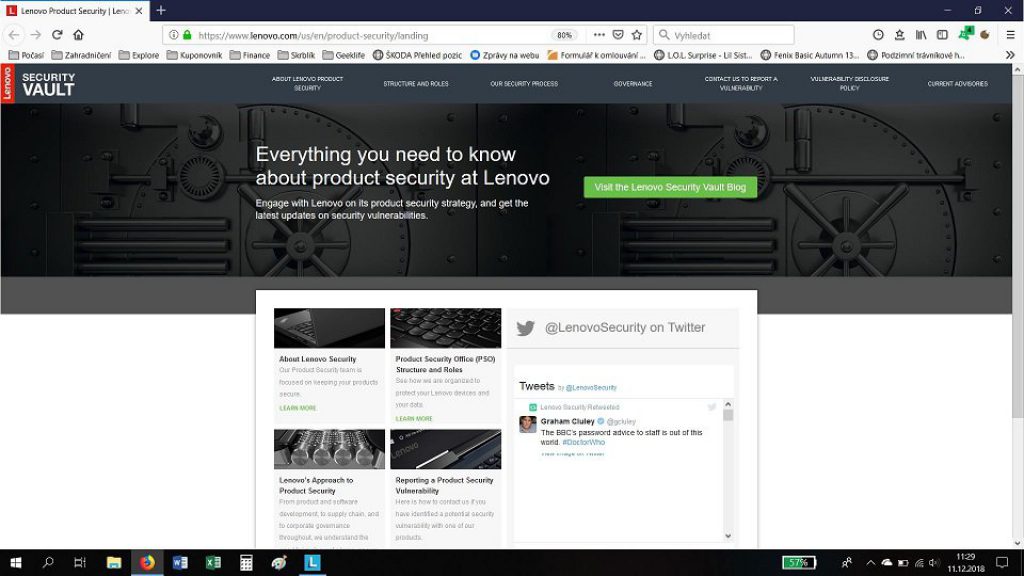Open Excel from the taskbar

coord(213,562)
